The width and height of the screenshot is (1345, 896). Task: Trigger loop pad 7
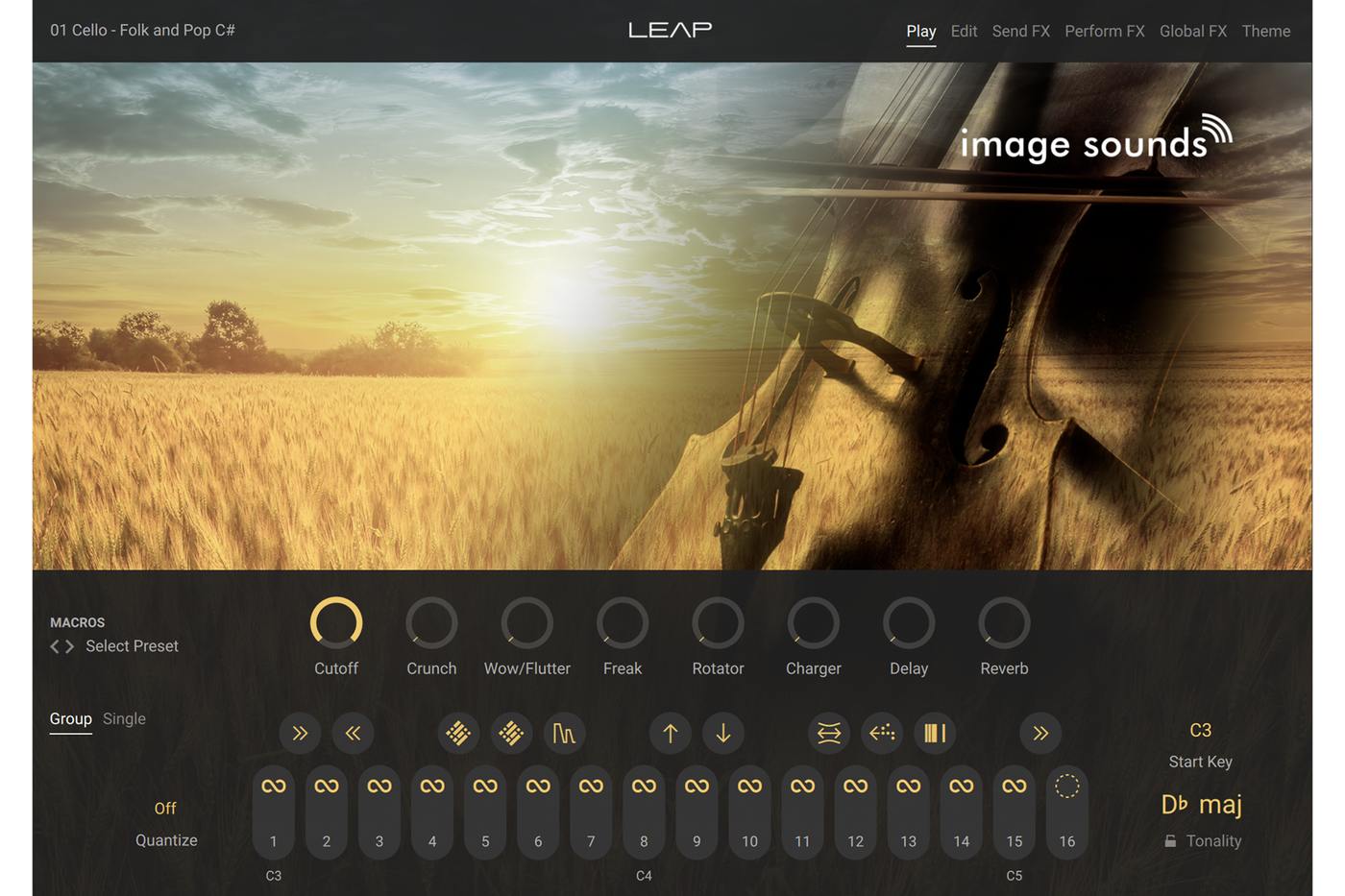click(x=591, y=812)
